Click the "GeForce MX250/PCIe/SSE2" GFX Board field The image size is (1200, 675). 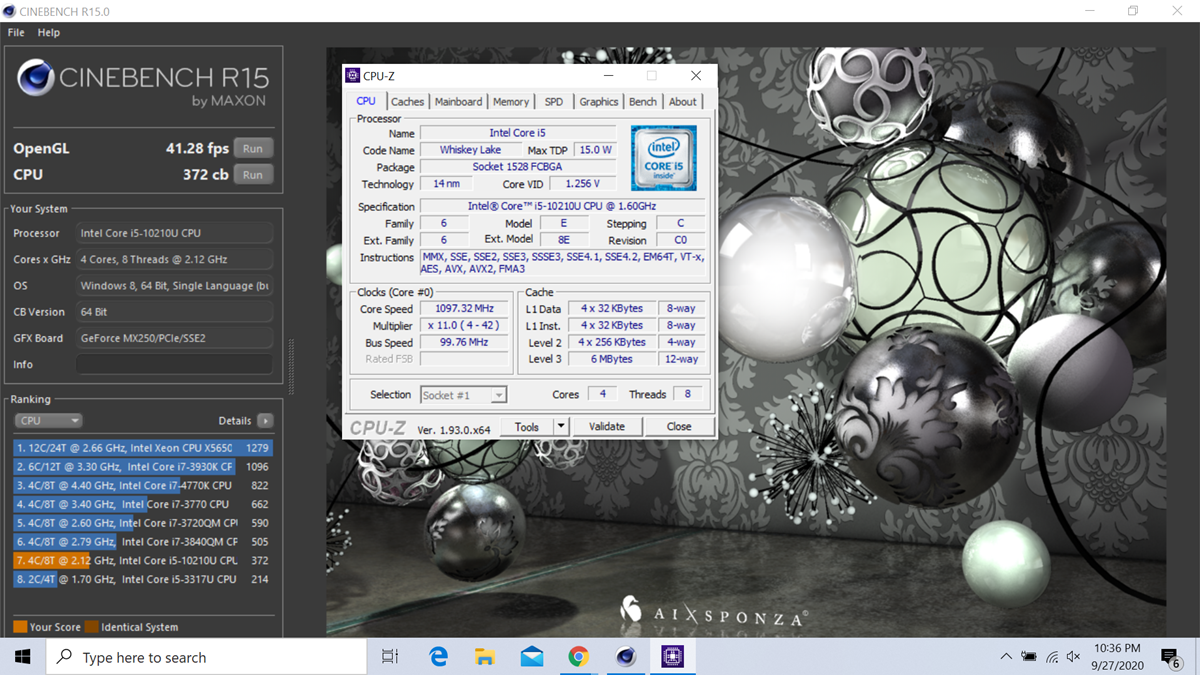tap(175, 338)
